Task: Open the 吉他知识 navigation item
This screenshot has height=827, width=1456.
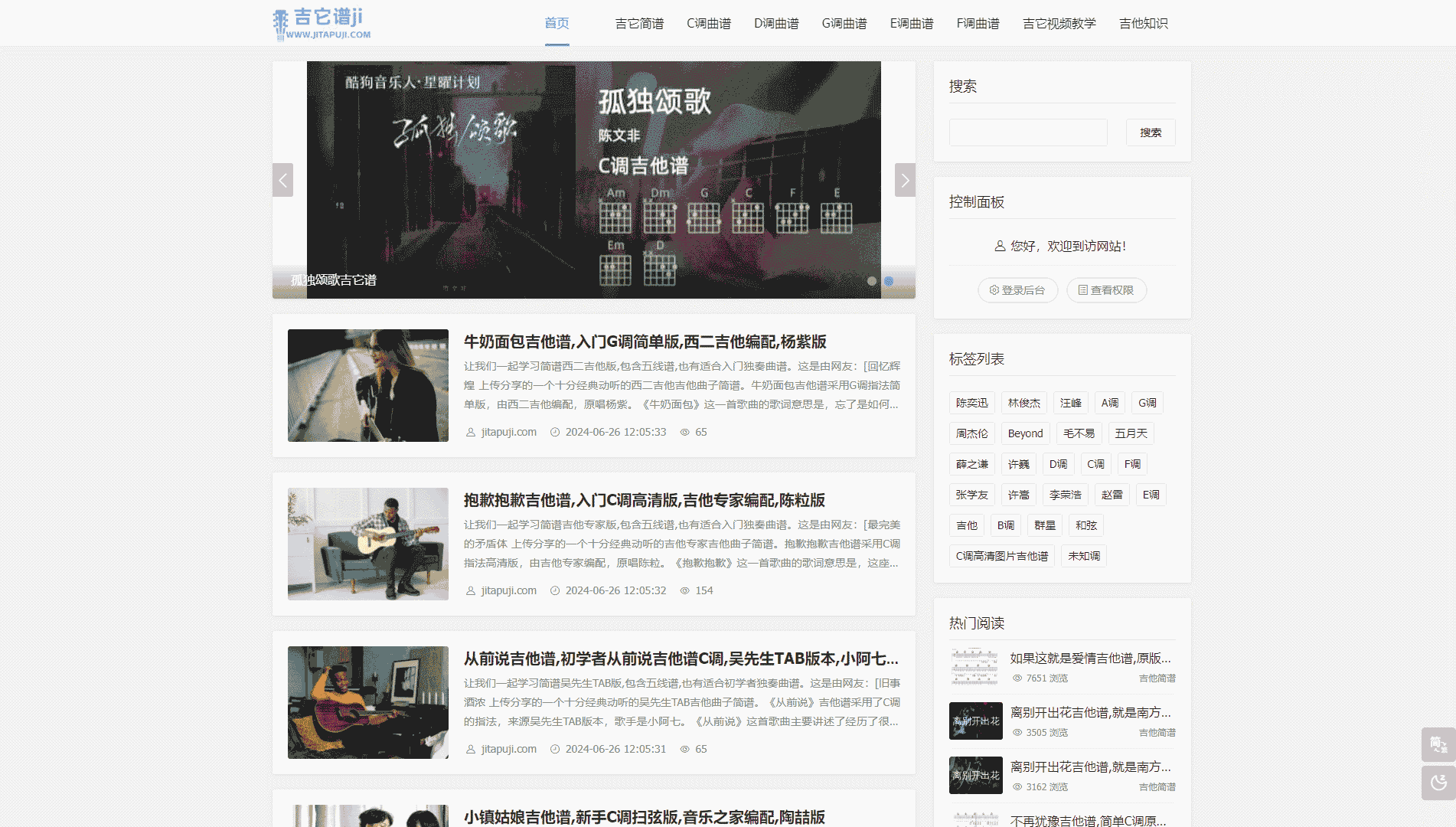Action: coord(1144,23)
